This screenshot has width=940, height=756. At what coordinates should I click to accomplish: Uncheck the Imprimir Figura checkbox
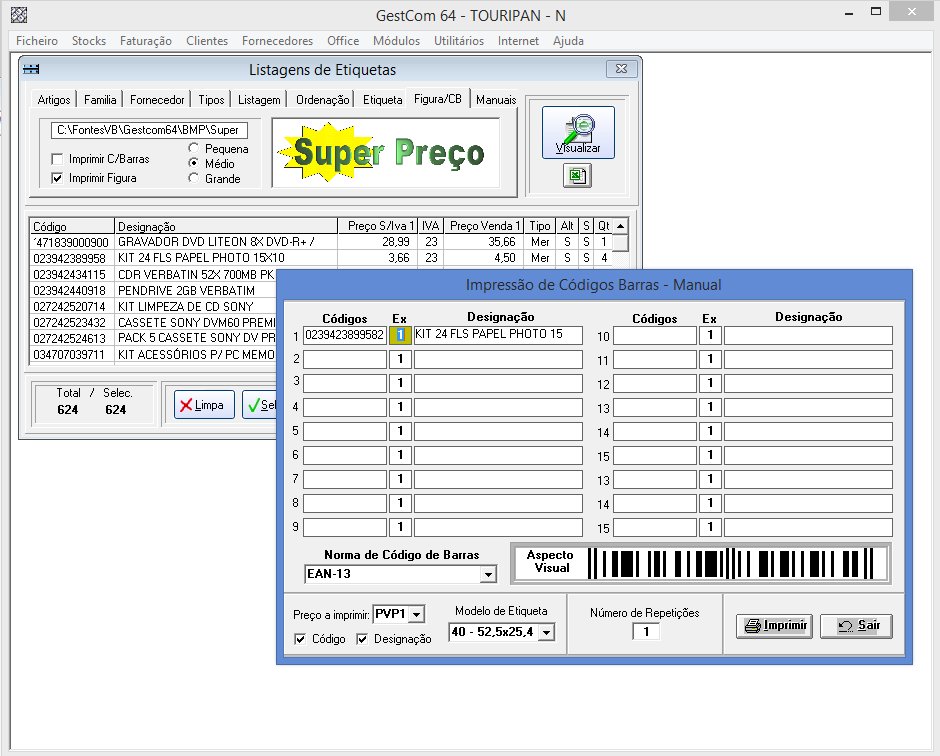coord(58,178)
